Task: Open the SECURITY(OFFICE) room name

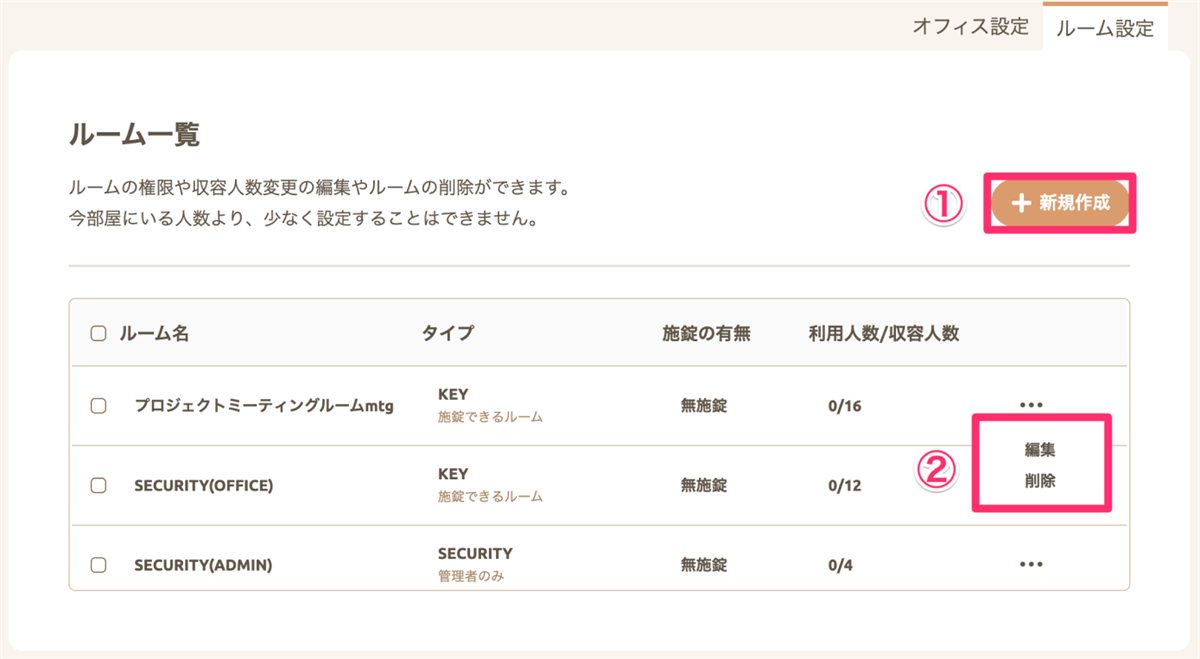Action: (x=204, y=485)
